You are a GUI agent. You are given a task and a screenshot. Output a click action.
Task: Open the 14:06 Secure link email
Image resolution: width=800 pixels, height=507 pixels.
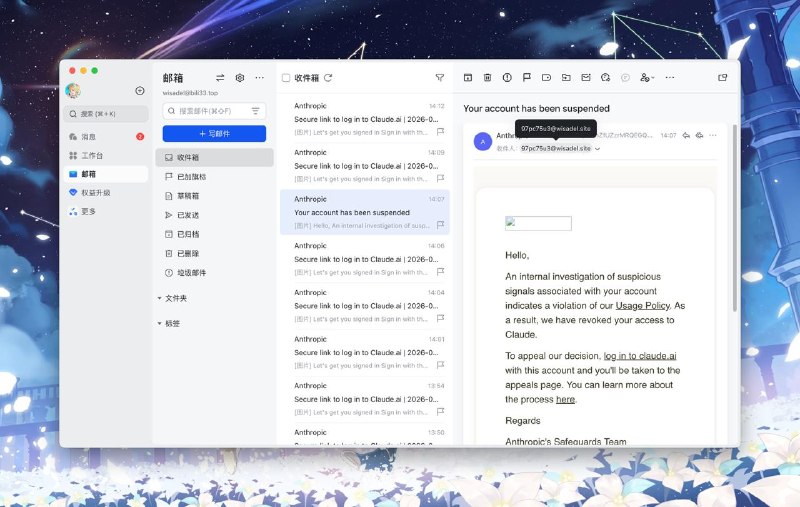[x=365, y=259]
